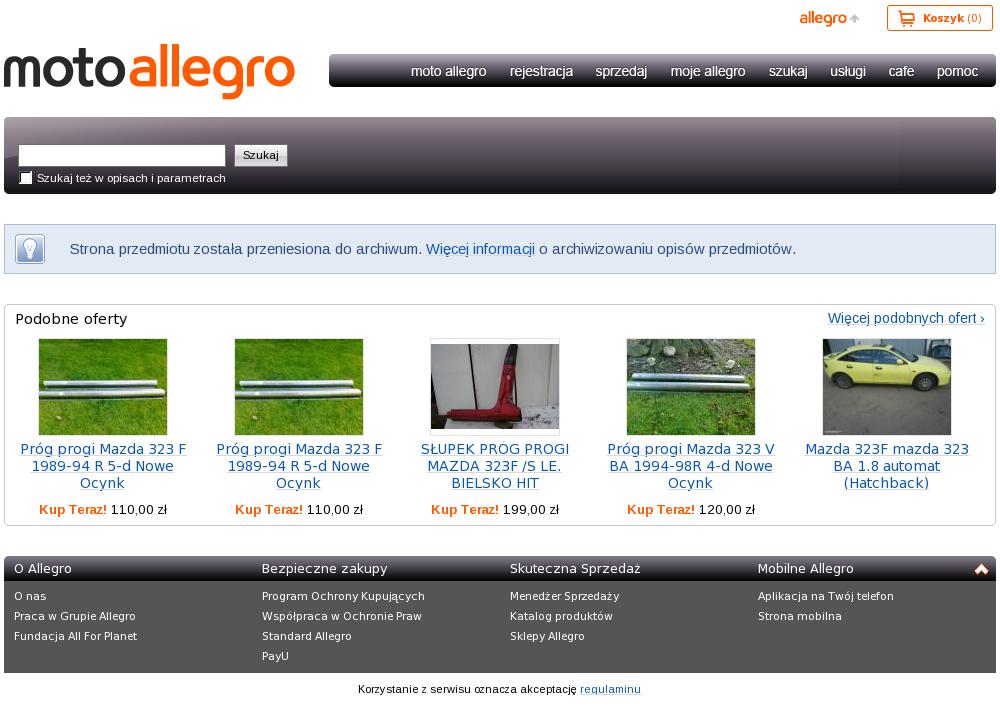
Task: Open 'Więcej podobnych ofert' link
Action: (x=906, y=318)
